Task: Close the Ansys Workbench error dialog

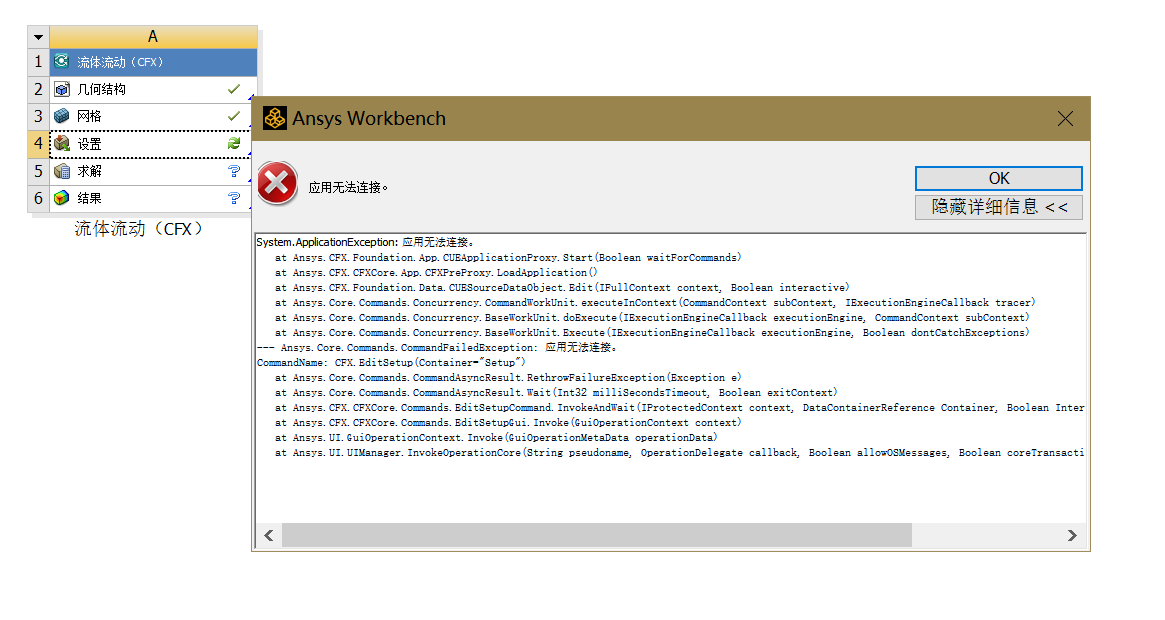Action: [1065, 118]
